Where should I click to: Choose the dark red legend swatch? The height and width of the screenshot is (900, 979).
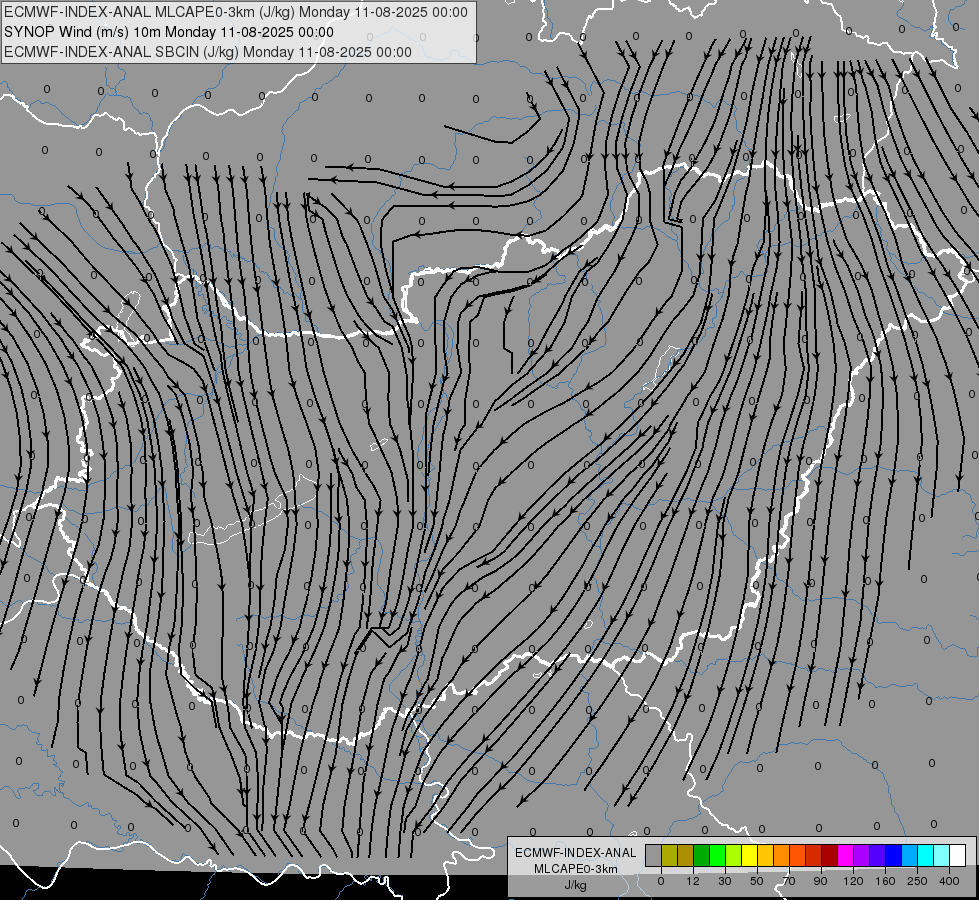click(x=830, y=855)
